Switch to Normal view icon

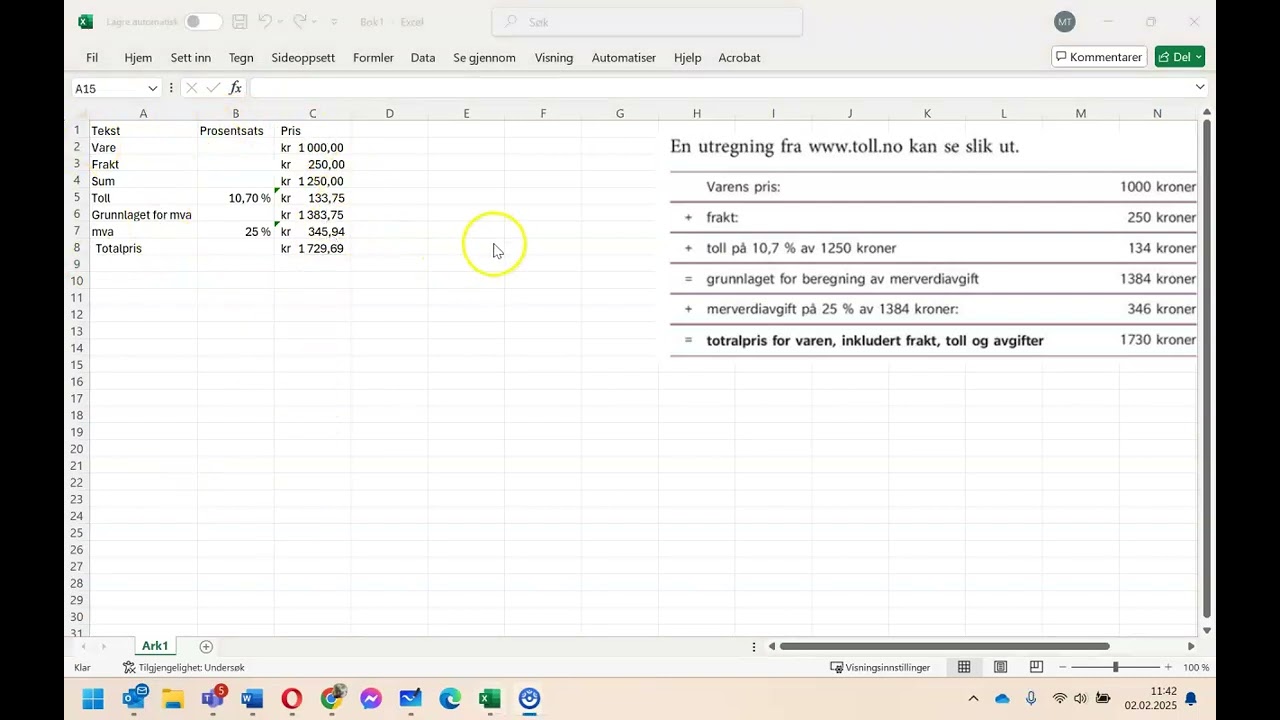click(964, 667)
